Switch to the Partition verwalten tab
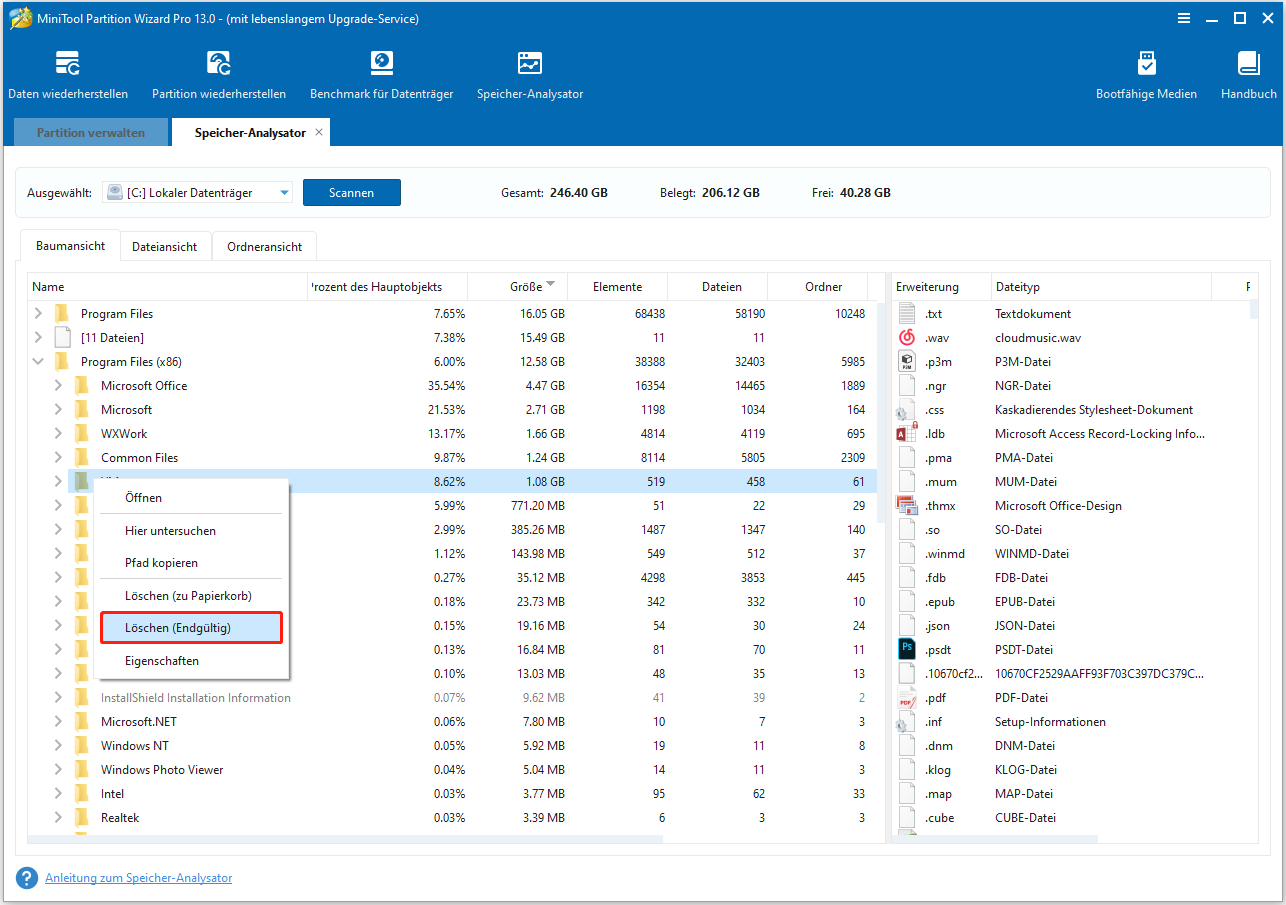This screenshot has width=1286, height=905. pos(90,131)
